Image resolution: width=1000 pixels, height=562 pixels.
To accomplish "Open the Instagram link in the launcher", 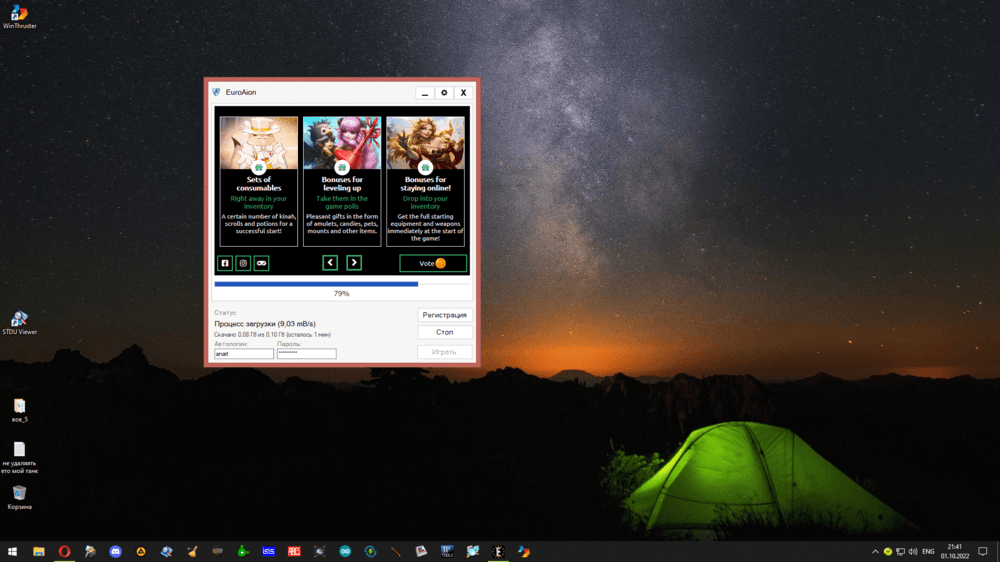I will 243,263.
